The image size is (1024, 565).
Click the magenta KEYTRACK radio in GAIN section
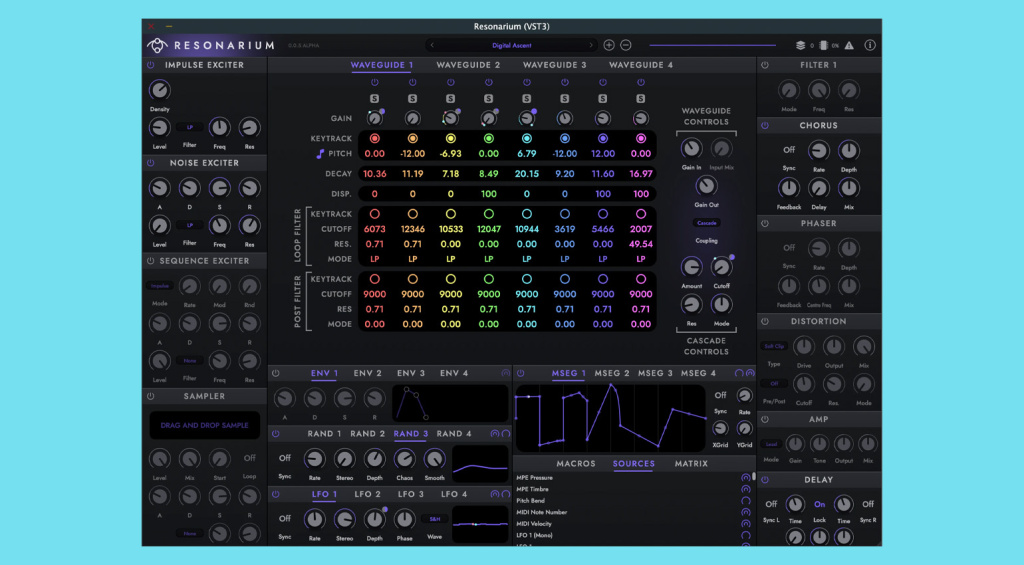click(641, 138)
